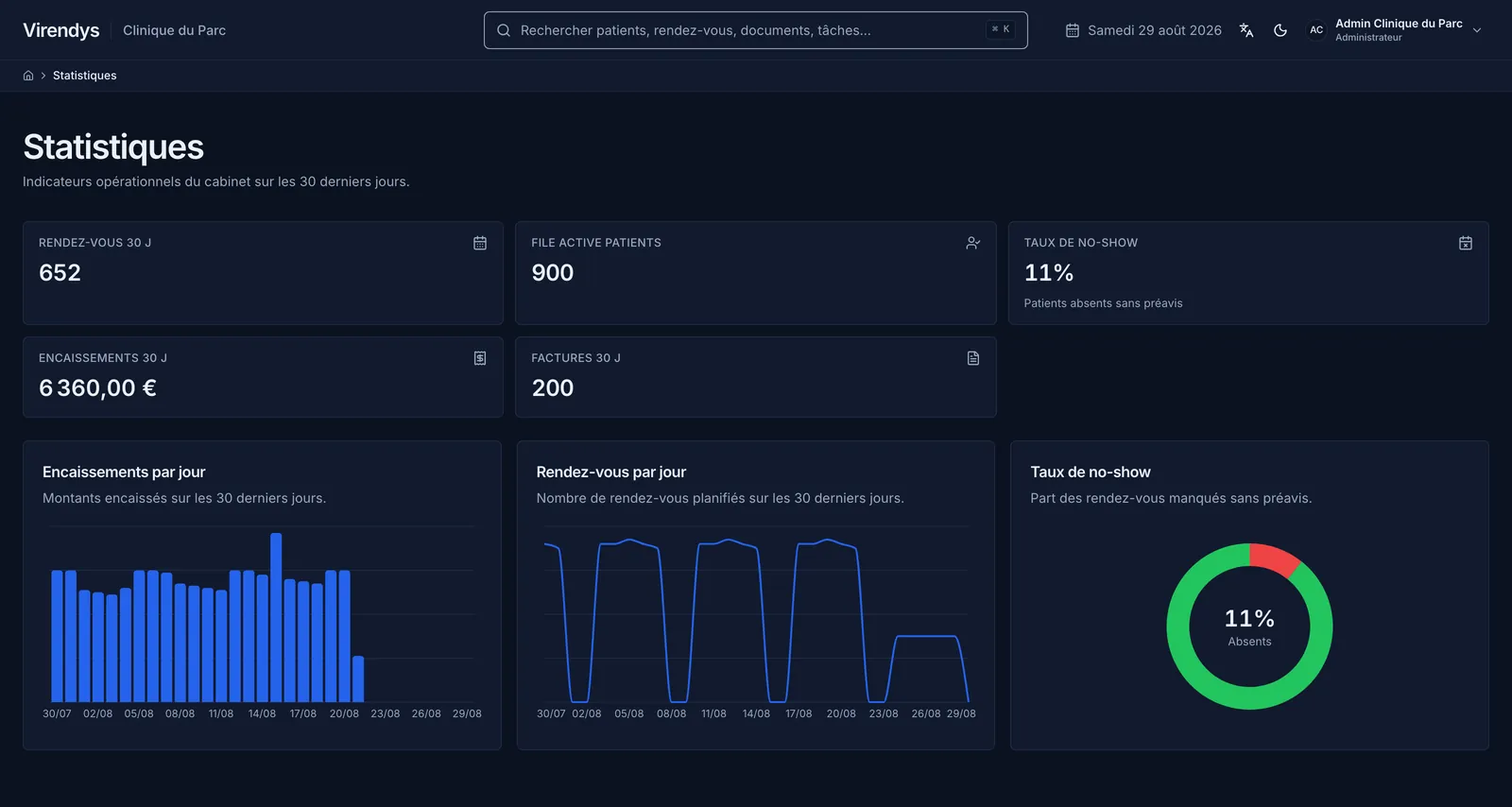This screenshot has height=807, width=1512.
Task: Click the File active patients user icon
Action: click(973, 243)
